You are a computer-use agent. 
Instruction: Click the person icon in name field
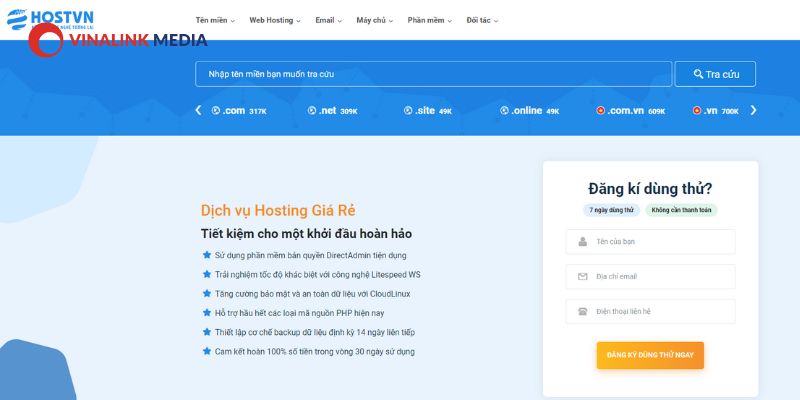click(x=583, y=242)
